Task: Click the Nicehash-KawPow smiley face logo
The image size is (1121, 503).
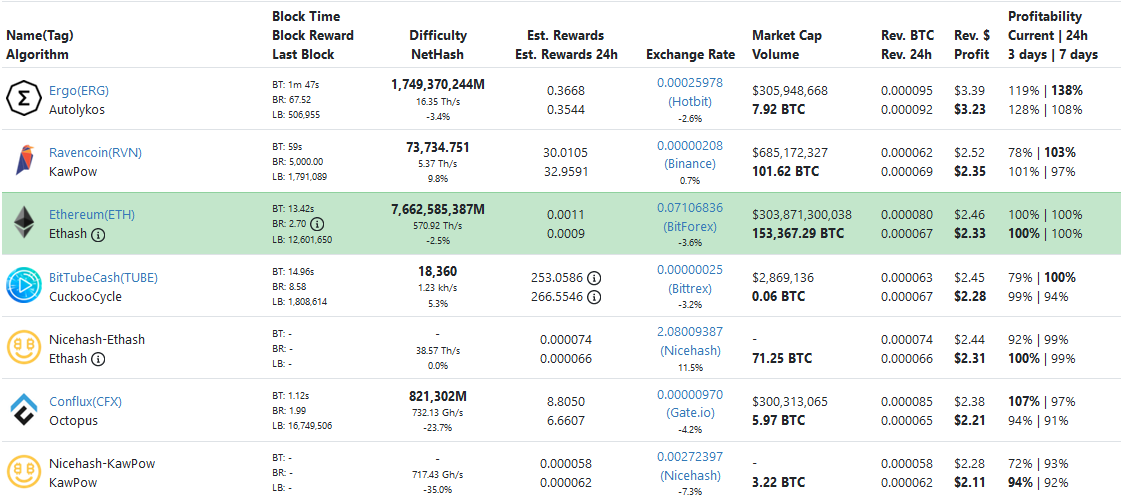Action: click(x=22, y=472)
